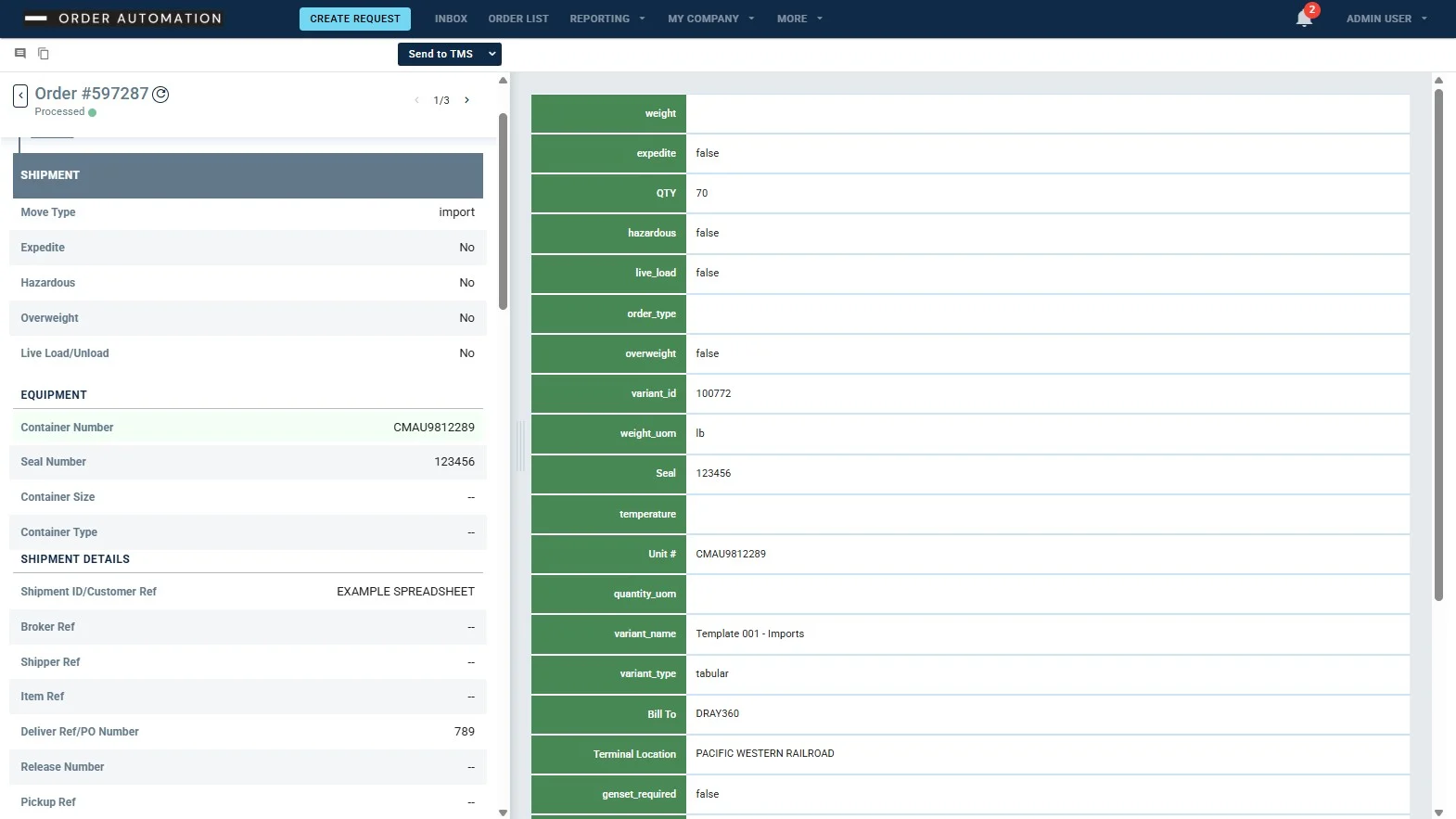
Task: Open the Admin User dropdown
Action: tap(1386, 19)
